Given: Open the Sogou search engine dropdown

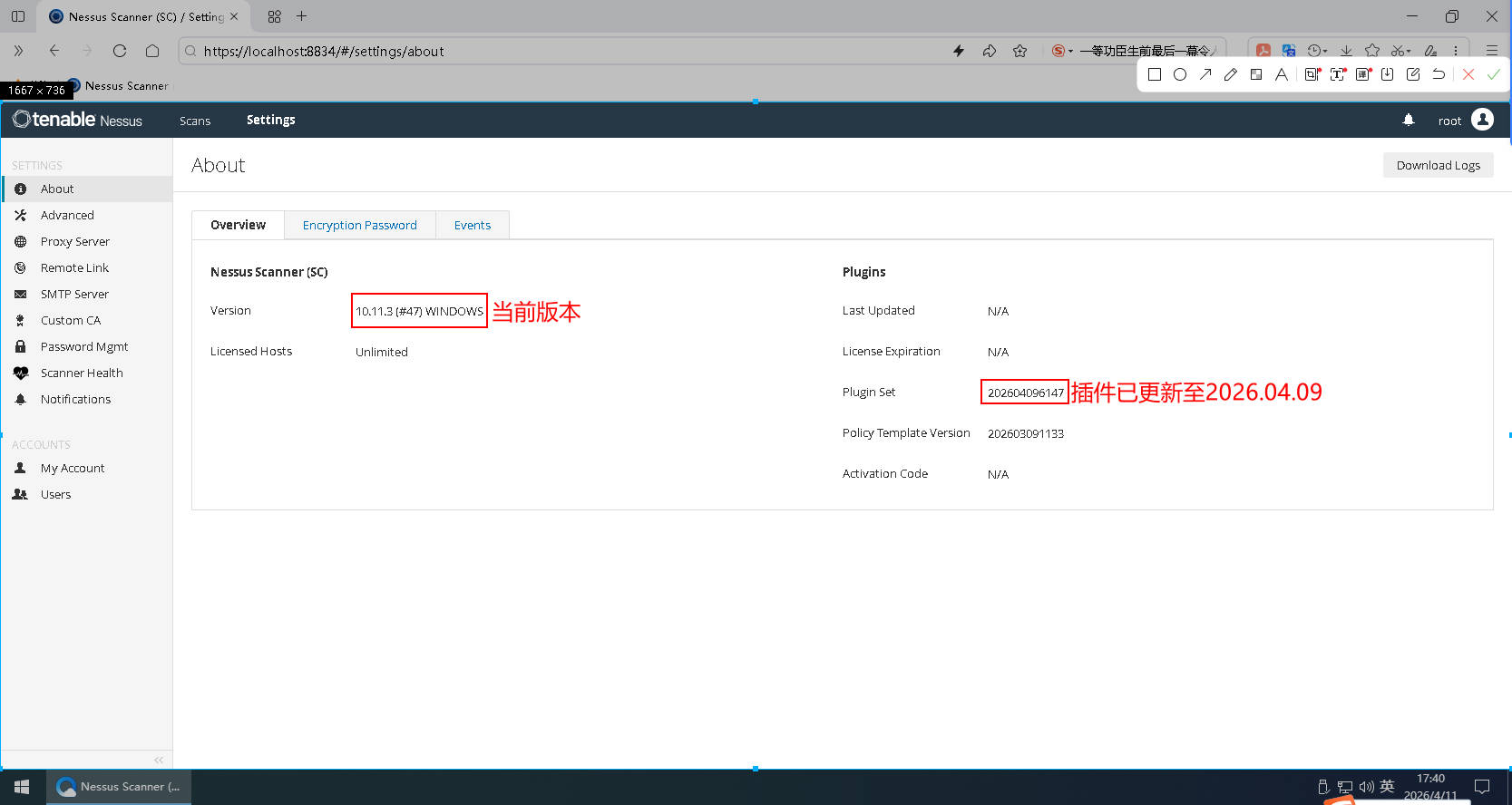Looking at the screenshot, I should 1062,51.
